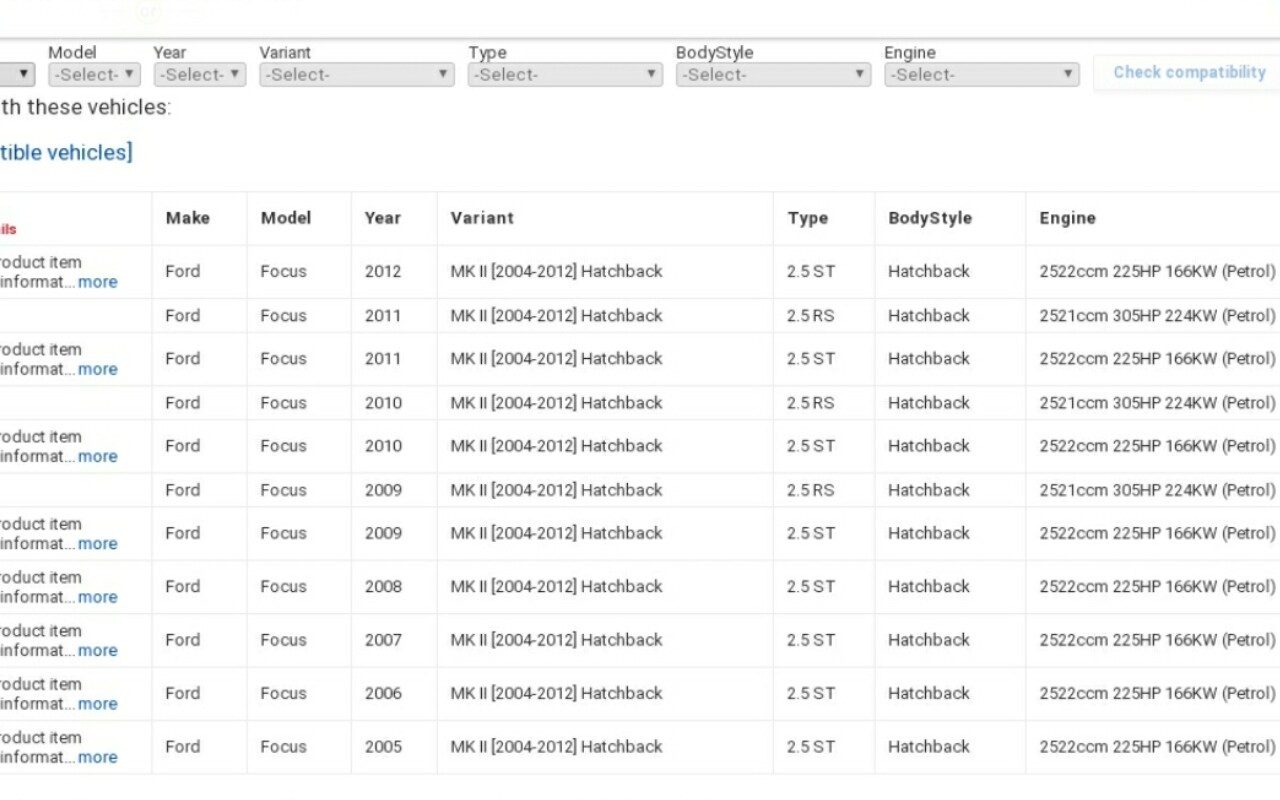Click the Model column header in table

coord(286,218)
